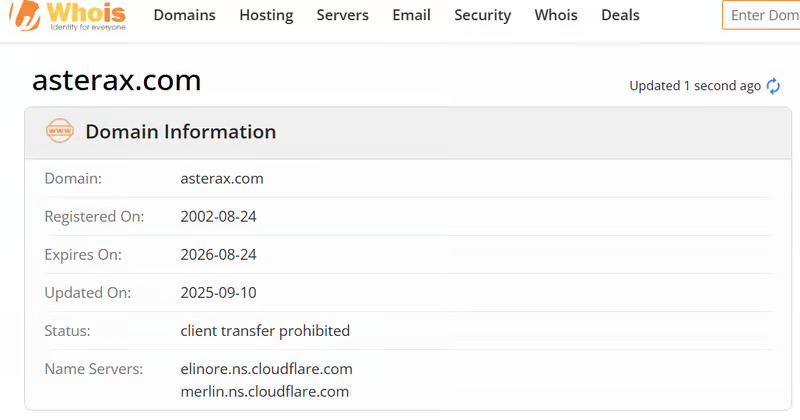Screen dimensions: 800x420
Task: Open the Security menu item
Action: click(x=482, y=15)
